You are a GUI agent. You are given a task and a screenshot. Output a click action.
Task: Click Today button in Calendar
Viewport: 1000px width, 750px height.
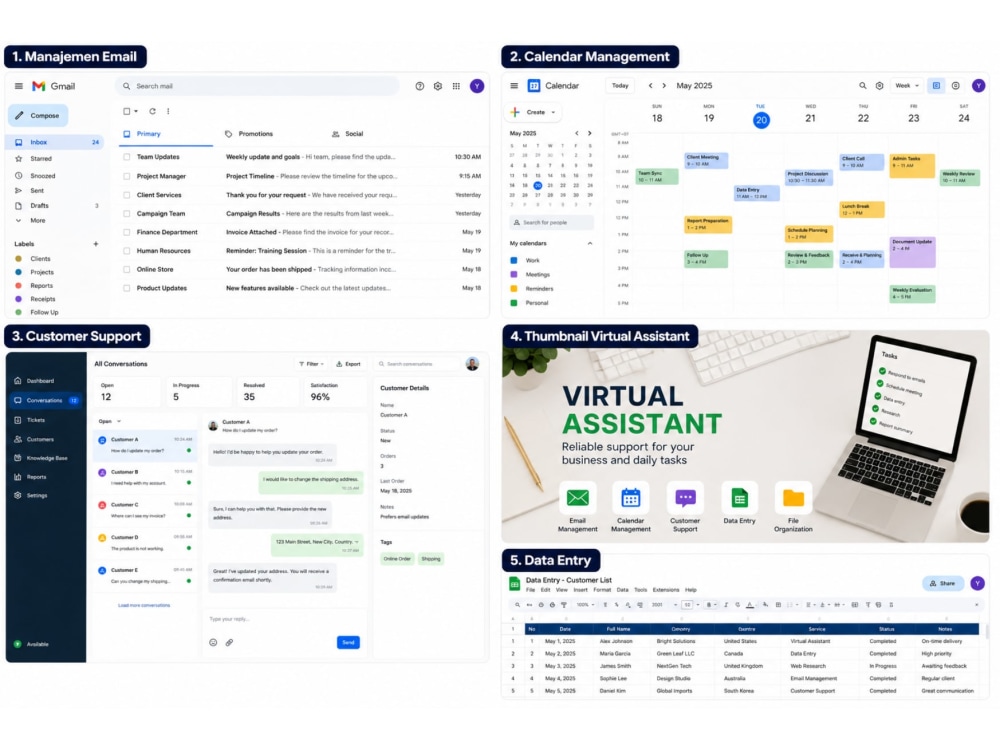click(x=620, y=85)
